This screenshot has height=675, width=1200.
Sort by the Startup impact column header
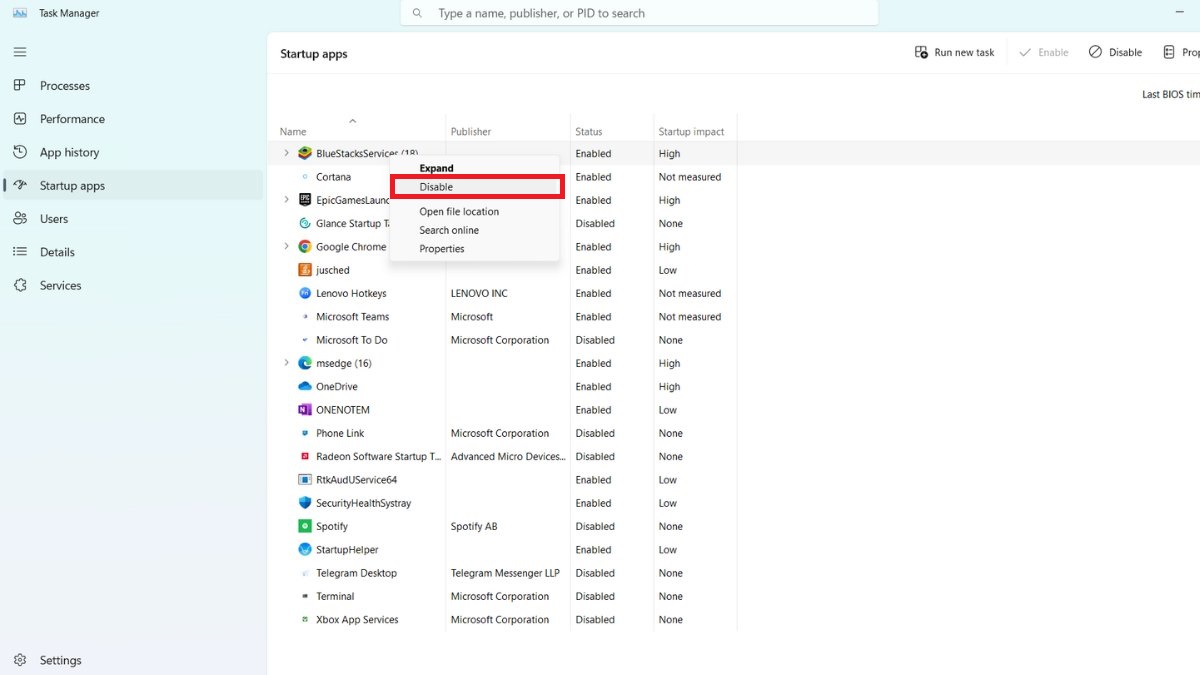[691, 132]
